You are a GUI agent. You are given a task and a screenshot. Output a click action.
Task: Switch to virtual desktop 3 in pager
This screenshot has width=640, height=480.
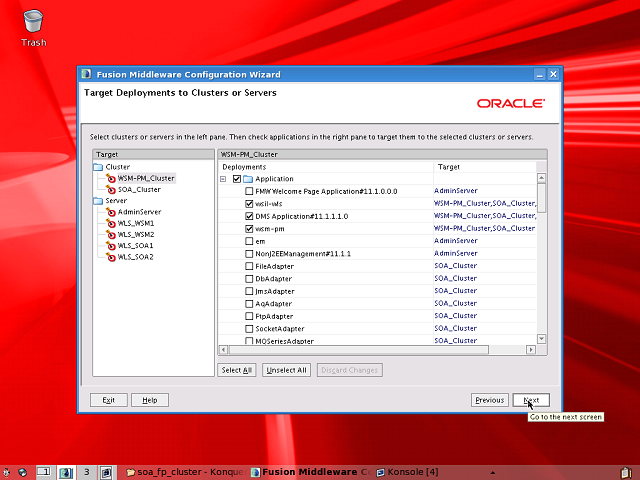point(87,472)
